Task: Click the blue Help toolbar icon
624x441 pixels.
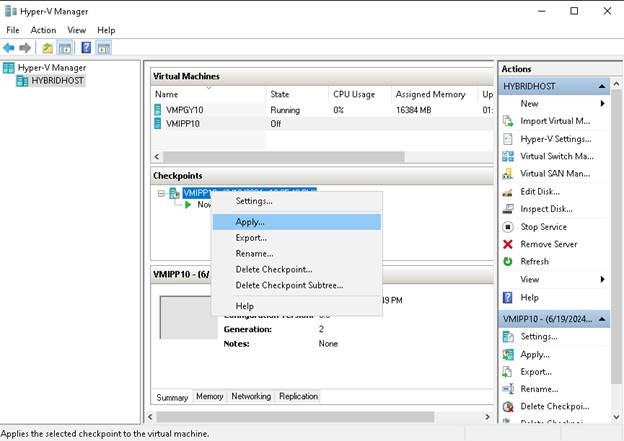Action: coord(86,48)
